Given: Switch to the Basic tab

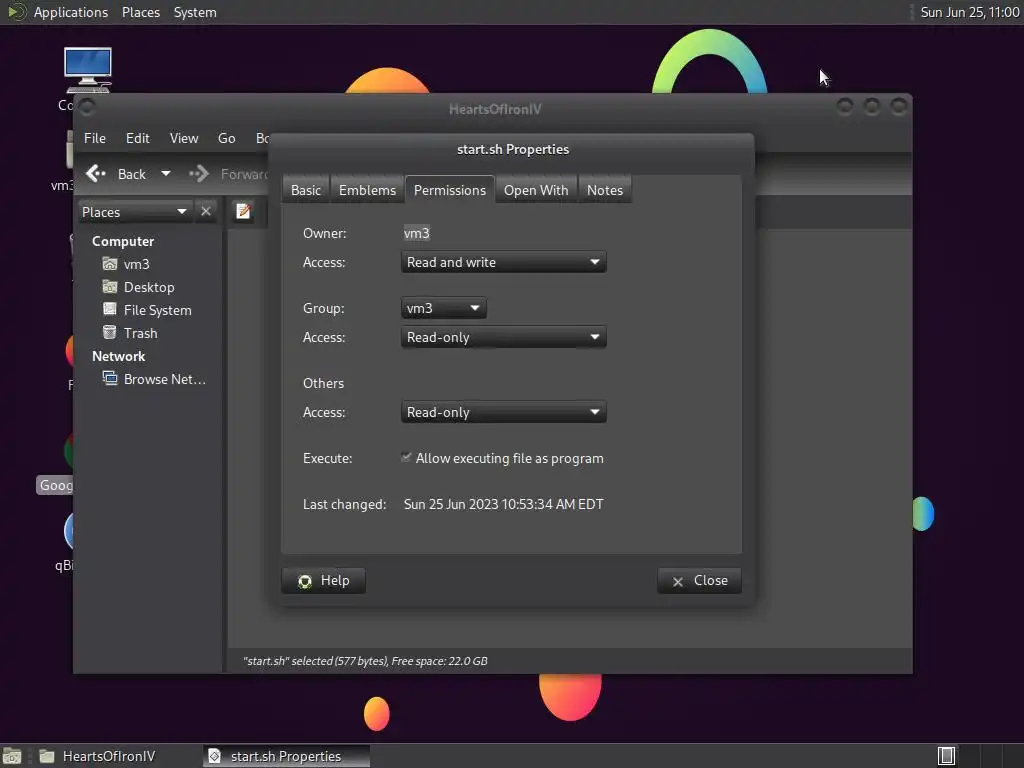Looking at the screenshot, I should 306,190.
